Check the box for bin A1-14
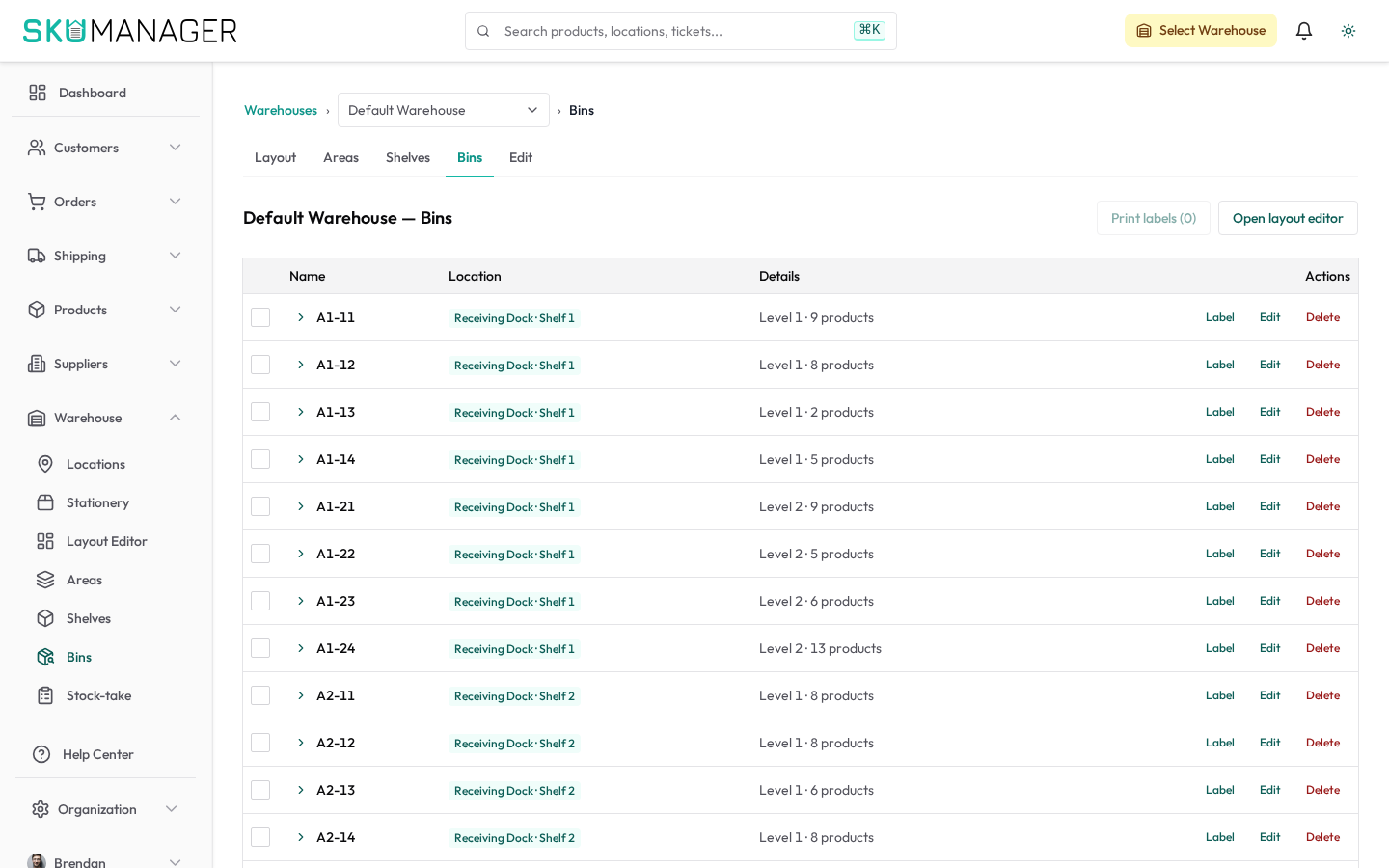 click(x=260, y=459)
